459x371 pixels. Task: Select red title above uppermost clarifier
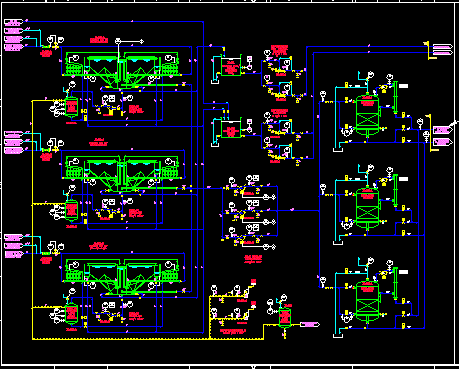tap(99, 40)
